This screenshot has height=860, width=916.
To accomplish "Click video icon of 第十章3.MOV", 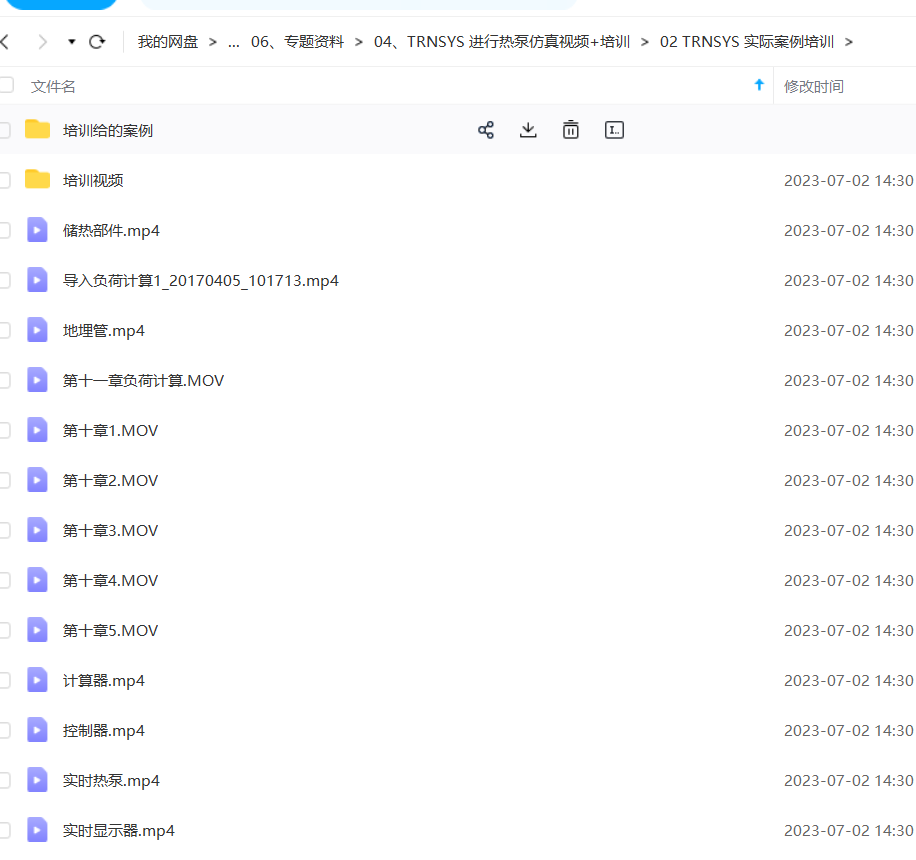I will pyautogui.click(x=37, y=530).
